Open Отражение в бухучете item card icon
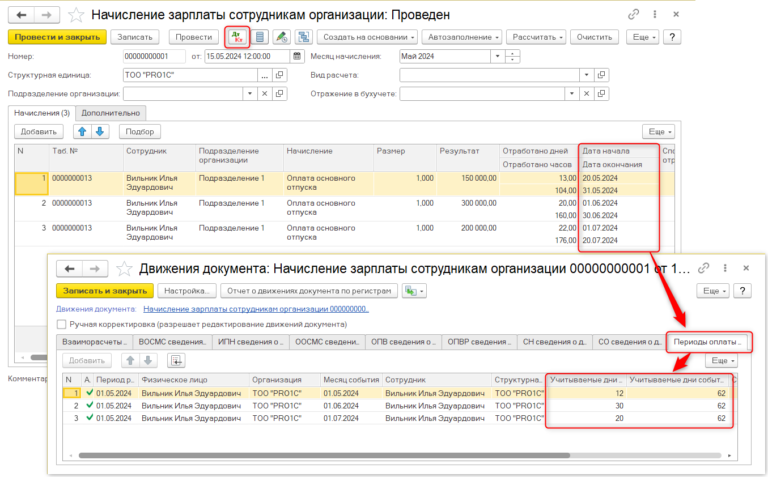 tap(601, 94)
